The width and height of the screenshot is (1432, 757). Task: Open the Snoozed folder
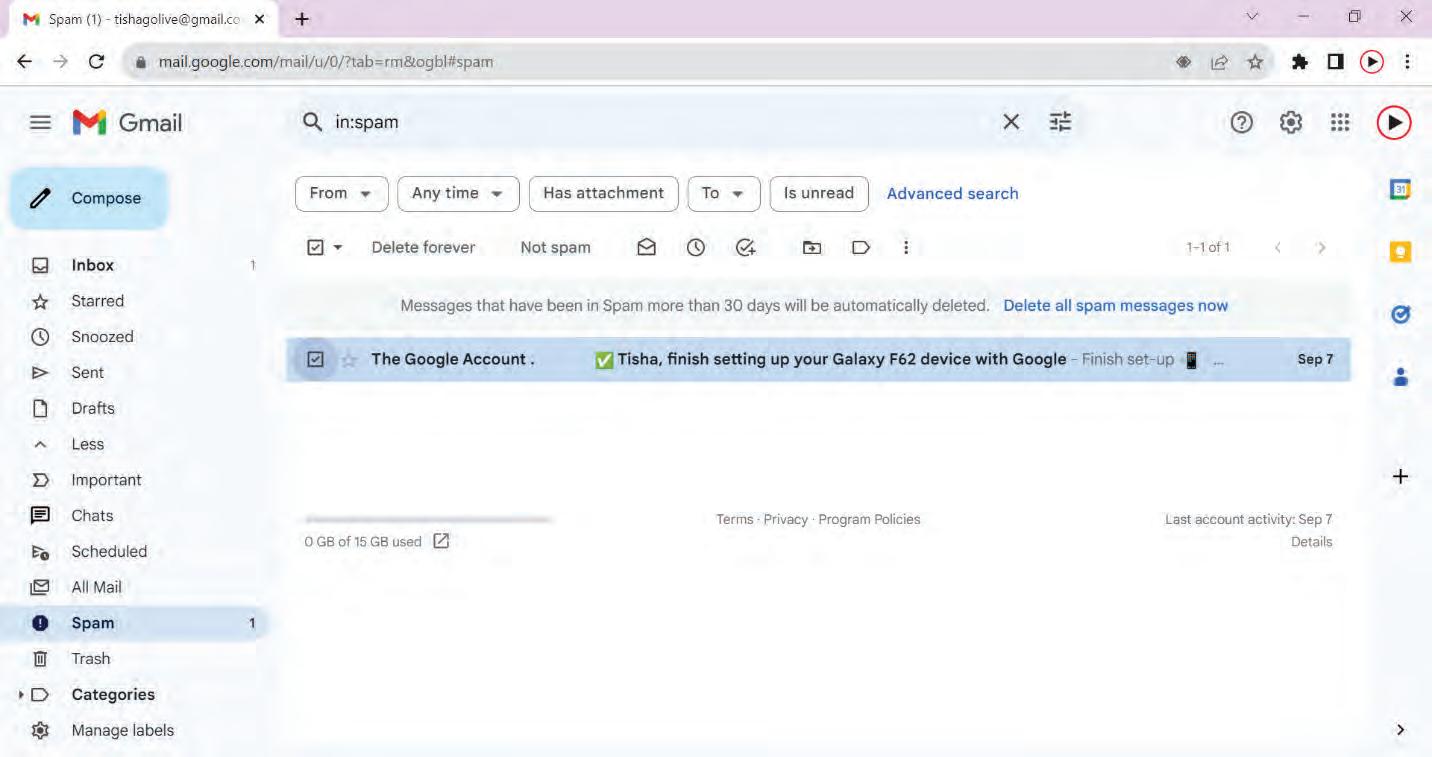102,337
